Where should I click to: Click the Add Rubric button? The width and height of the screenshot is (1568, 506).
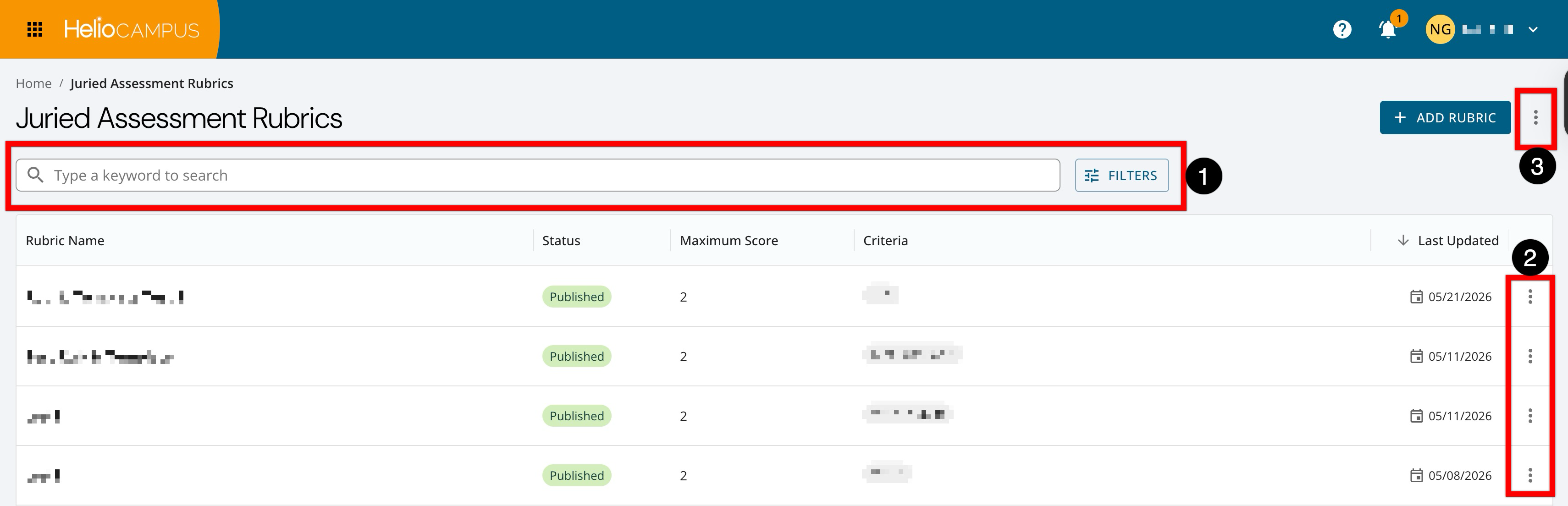point(1445,117)
